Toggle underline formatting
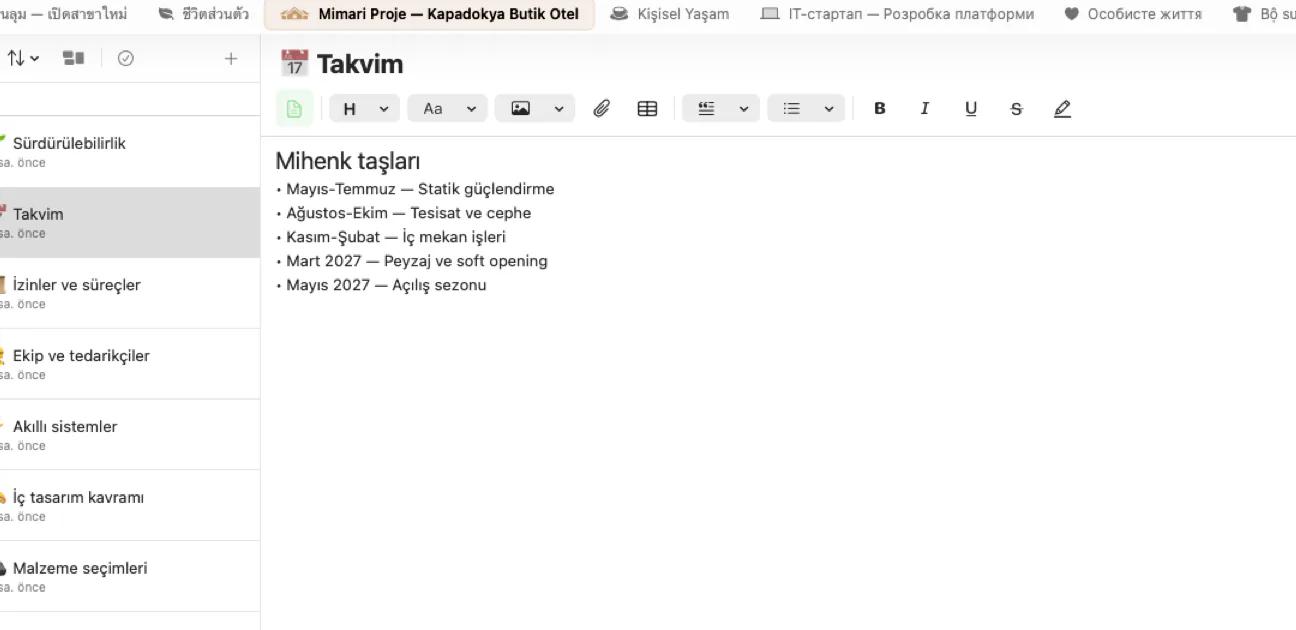This screenshot has width=1296, height=630. (x=971, y=109)
